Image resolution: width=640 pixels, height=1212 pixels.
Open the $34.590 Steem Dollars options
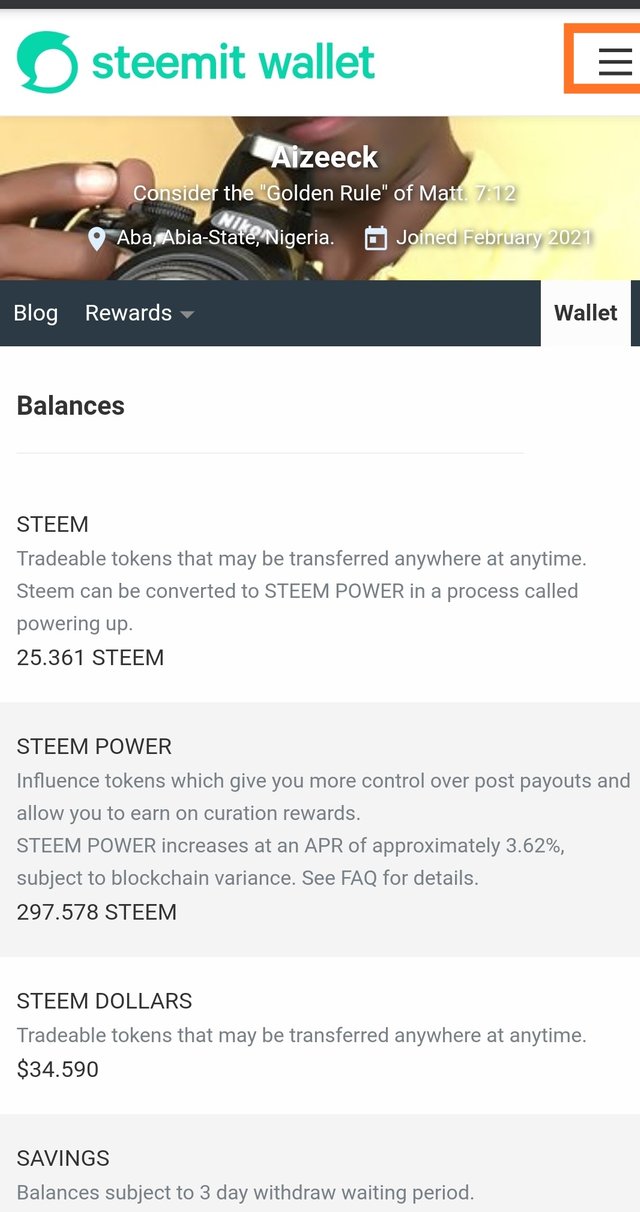(x=58, y=1069)
